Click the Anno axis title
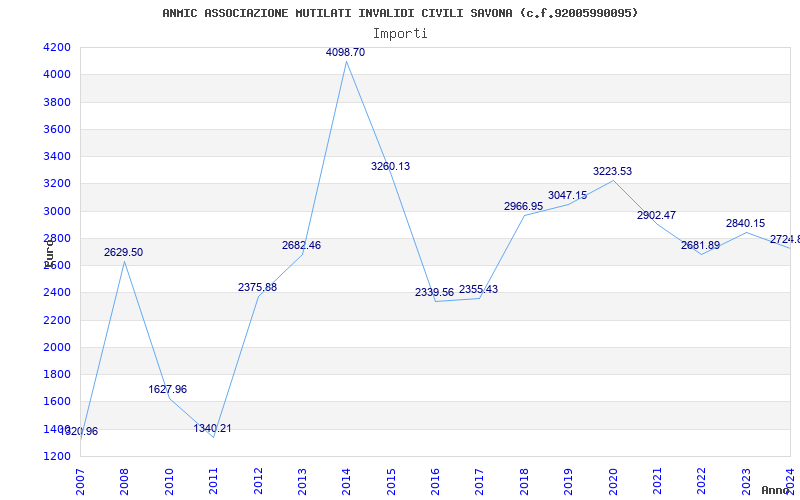The height and width of the screenshot is (500, 800). pos(776,490)
